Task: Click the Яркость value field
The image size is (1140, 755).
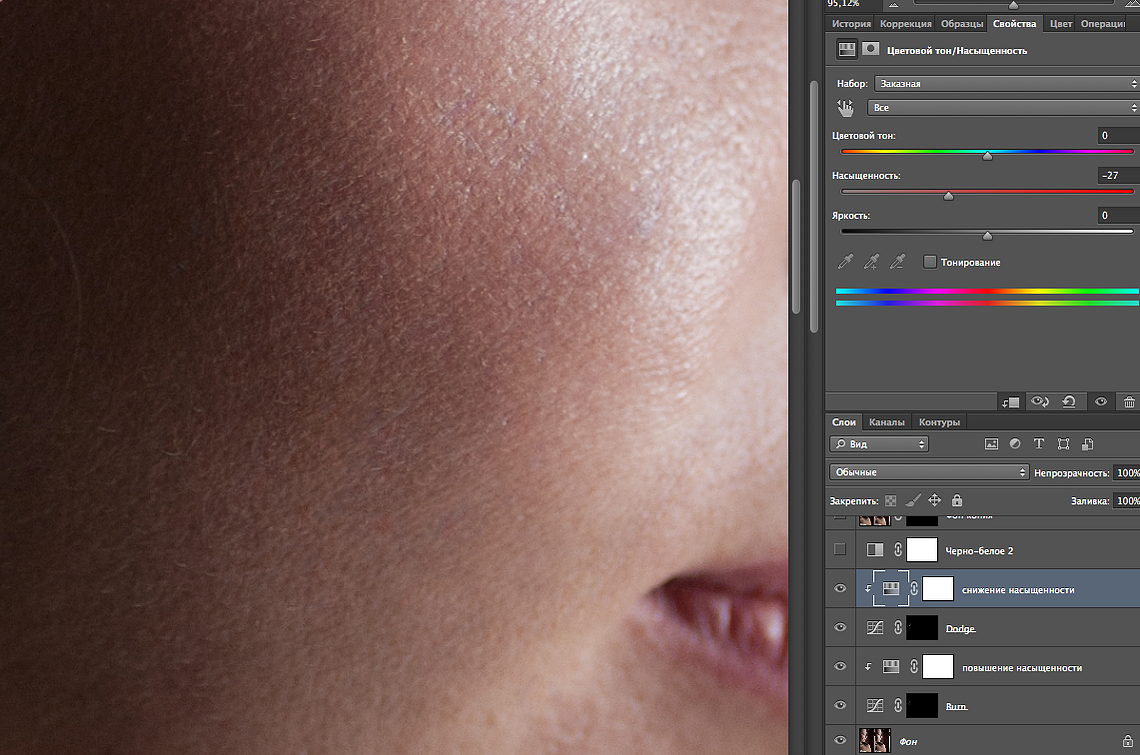Action: [x=1119, y=215]
